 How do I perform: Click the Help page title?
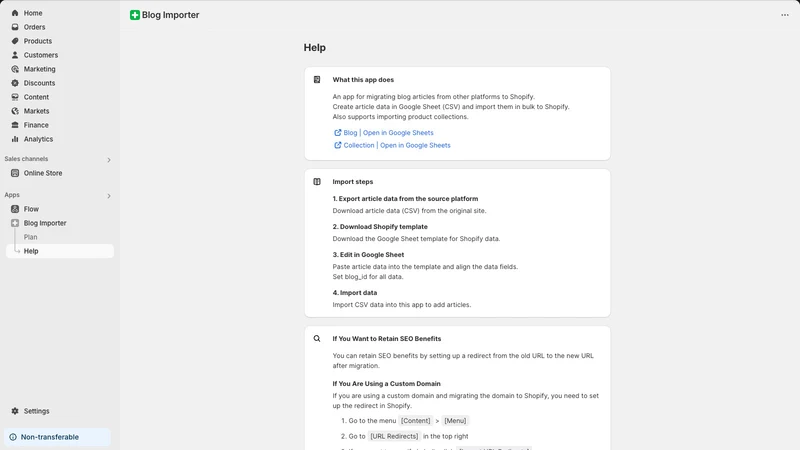pos(314,47)
